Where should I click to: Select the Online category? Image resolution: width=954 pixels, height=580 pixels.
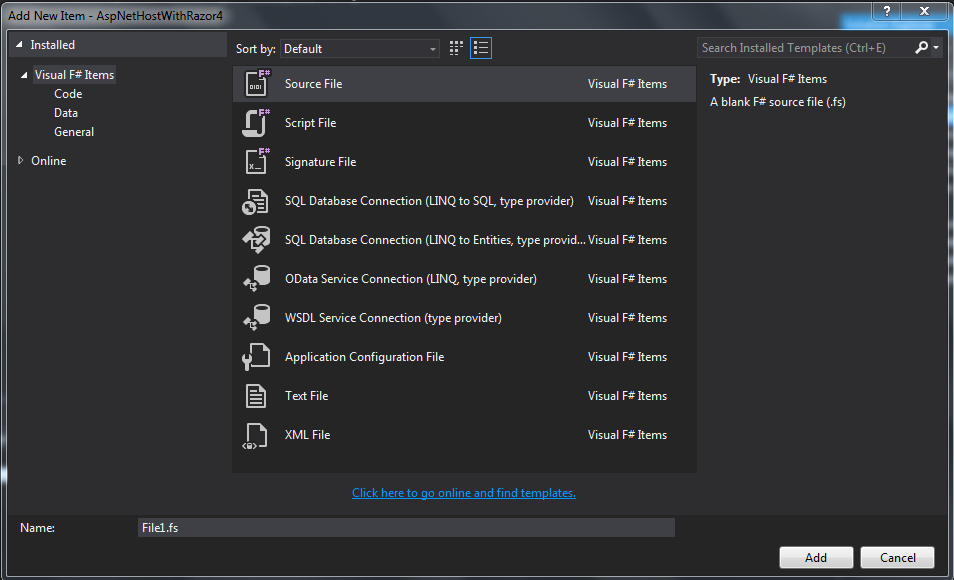(x=49, y=161)
